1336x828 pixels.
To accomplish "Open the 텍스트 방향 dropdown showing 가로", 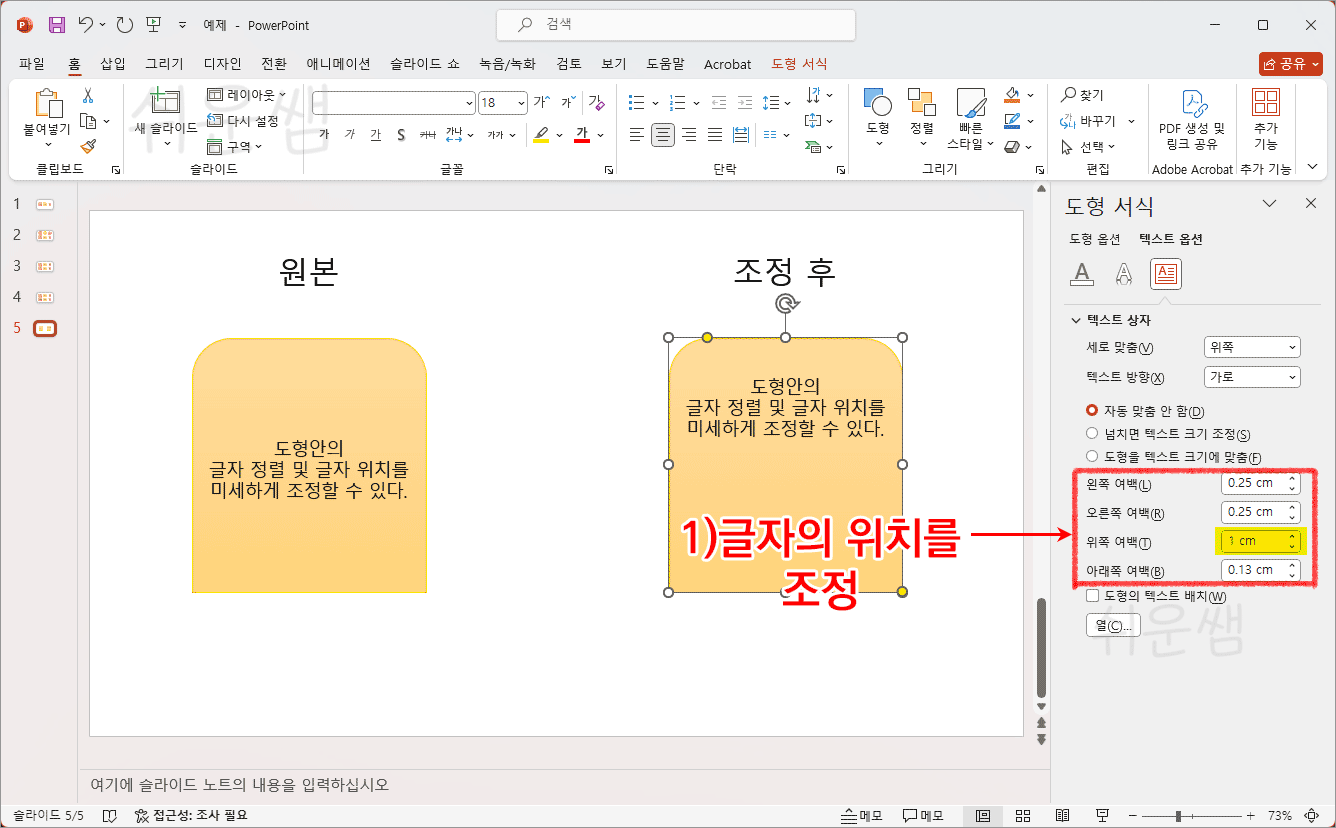I will point(1252,376).
